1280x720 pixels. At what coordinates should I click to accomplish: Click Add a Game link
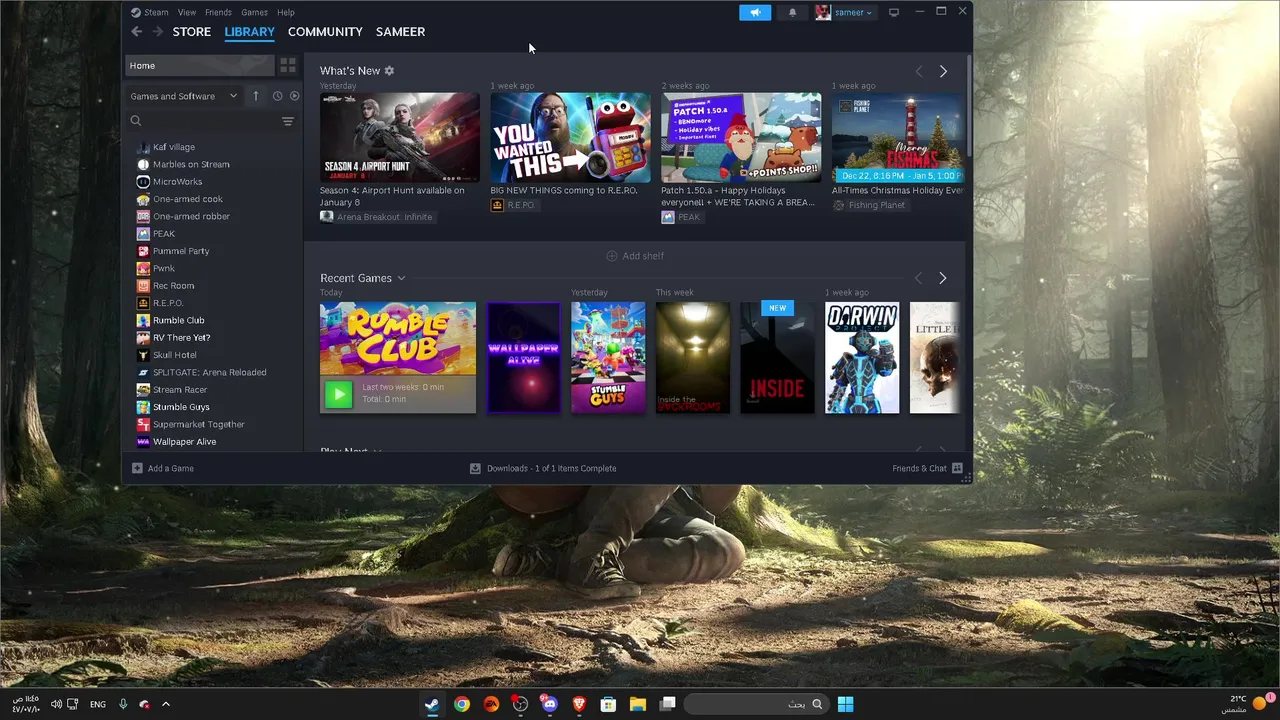[171, 468]
